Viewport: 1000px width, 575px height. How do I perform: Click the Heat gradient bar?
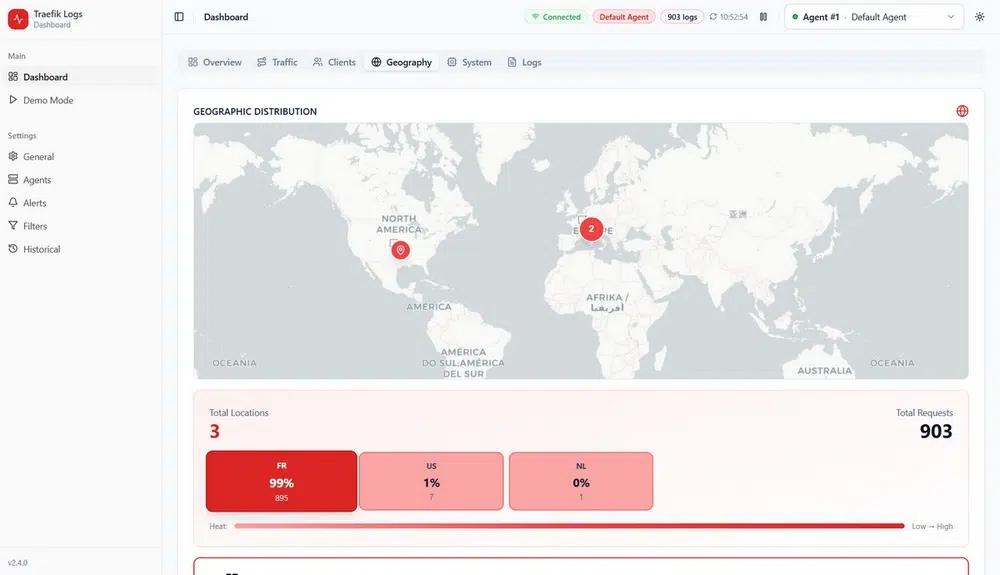point(570,526)
